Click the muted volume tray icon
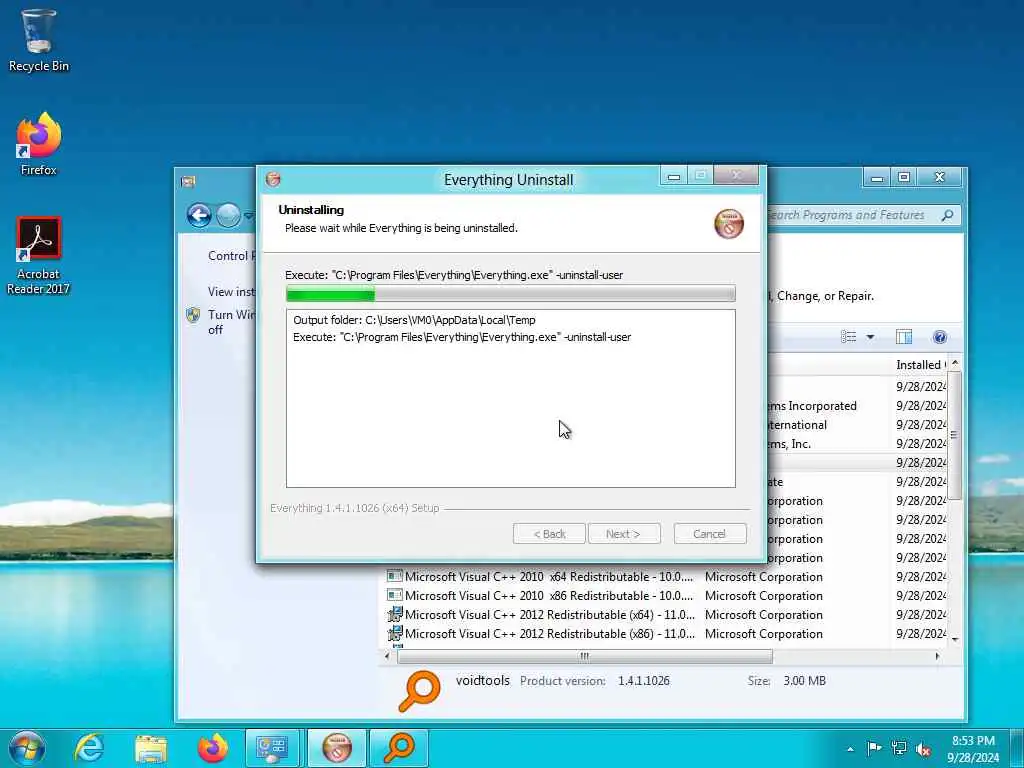The width and height of the screenshot is (1024, 768). pos(923,749)
